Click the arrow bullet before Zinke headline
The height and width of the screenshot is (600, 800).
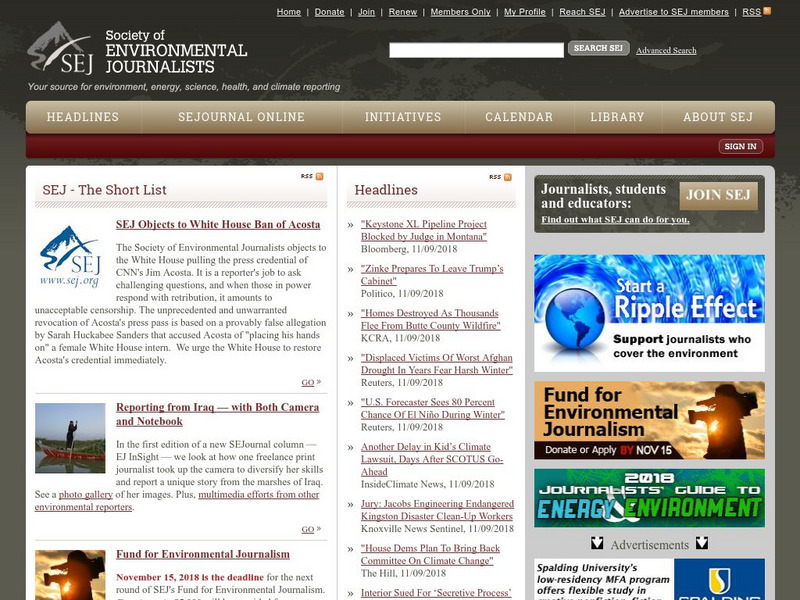click(x=351, y=269)
